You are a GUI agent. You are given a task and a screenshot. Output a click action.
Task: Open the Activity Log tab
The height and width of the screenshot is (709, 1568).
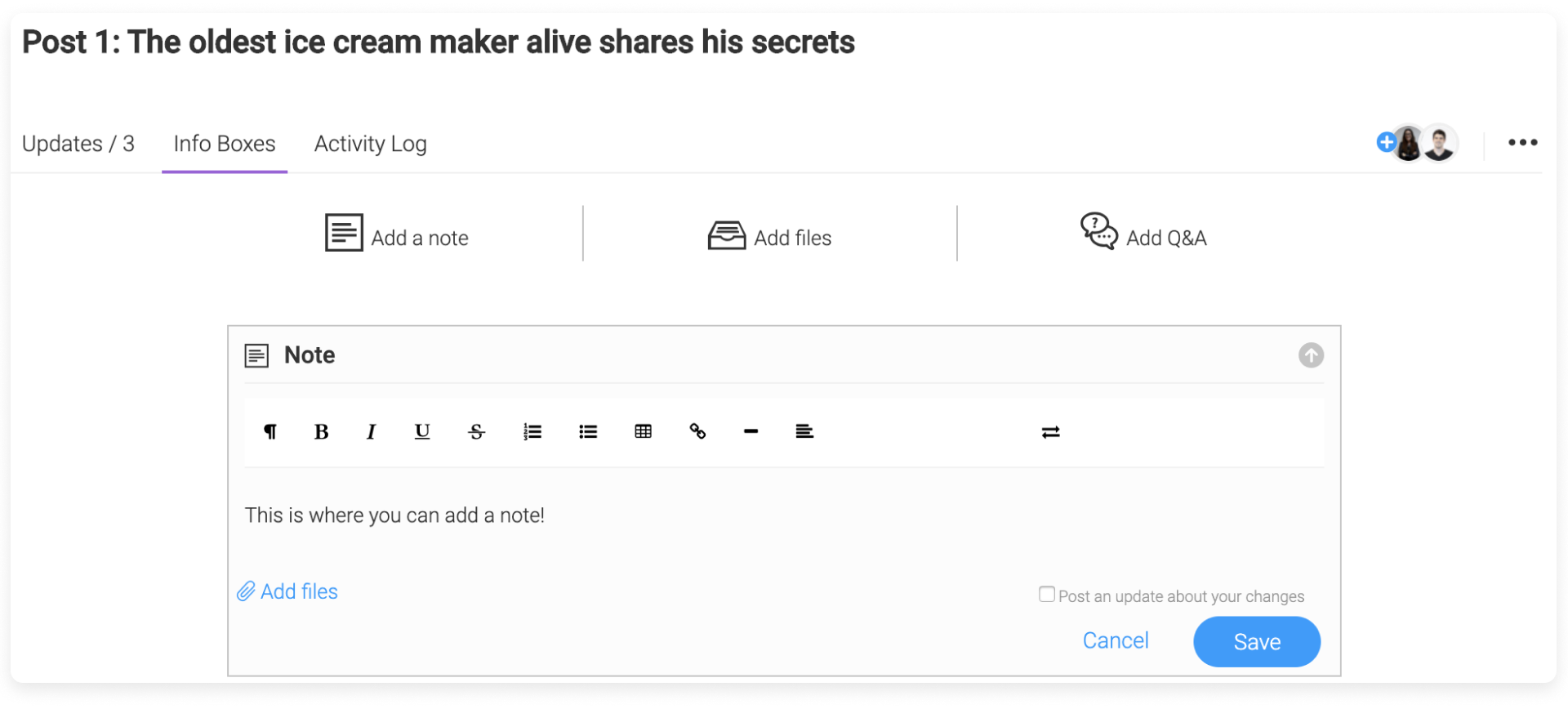[x=371, y=144]
